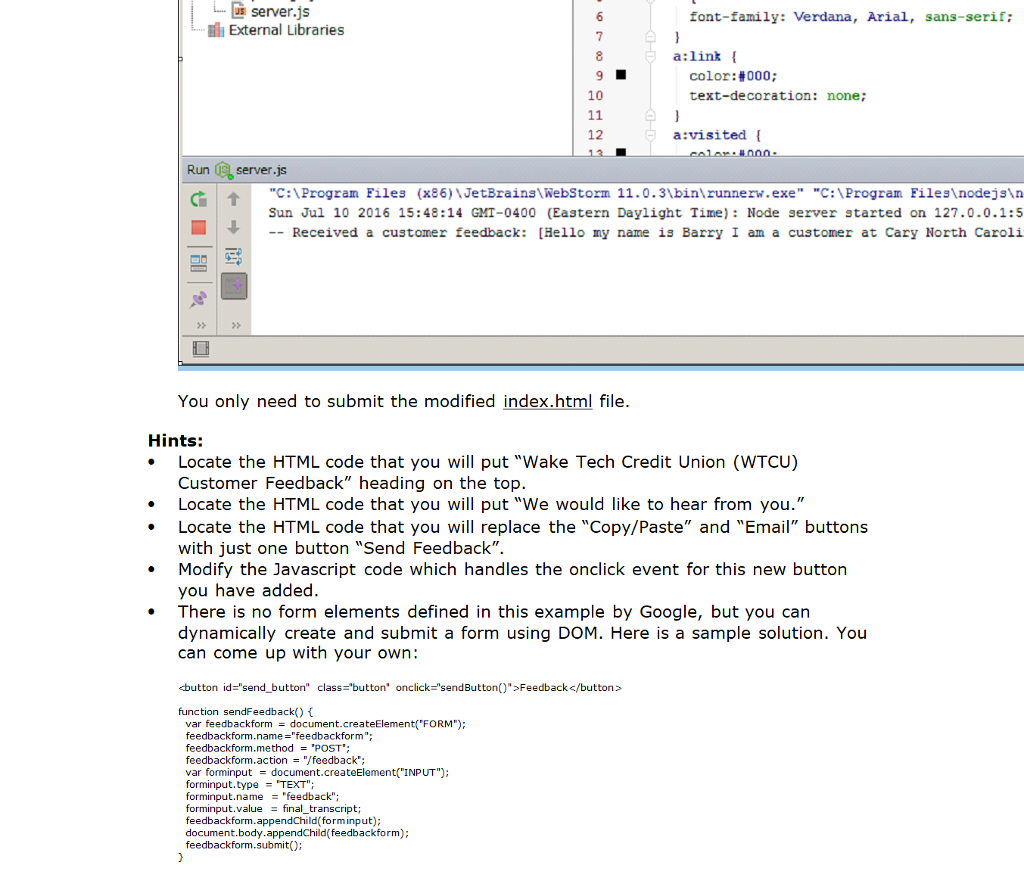Screen dimensions: 1024x887
Task: Rerun the server.js configuration
Action: [200, 201]
